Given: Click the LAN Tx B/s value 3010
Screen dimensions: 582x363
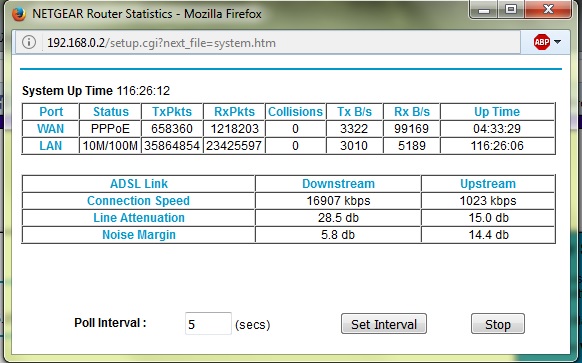Looking at the screenshot, I should pyautogui.click(x=354, y=146).
